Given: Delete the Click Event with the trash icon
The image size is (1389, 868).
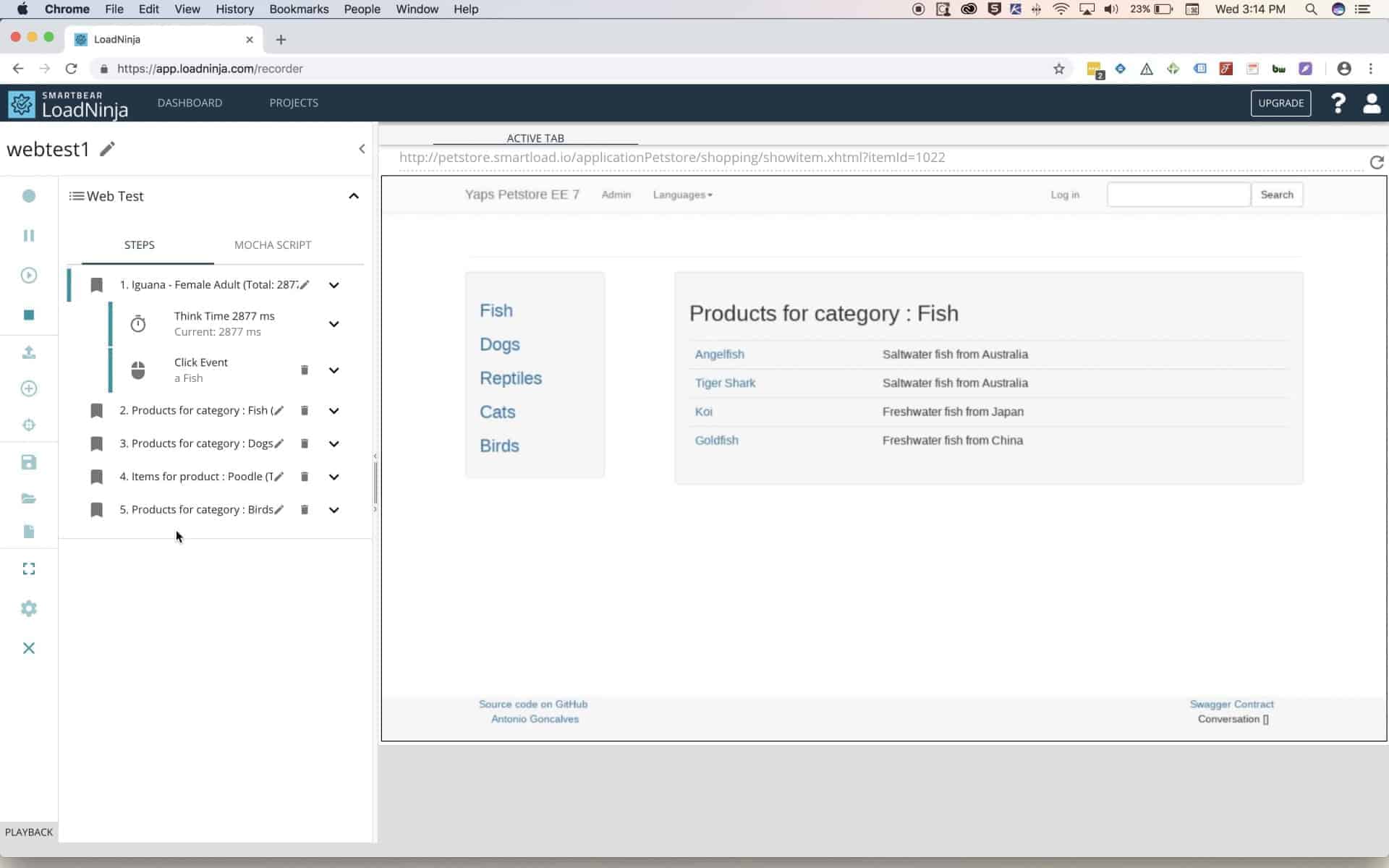Looking at the screenshot, I should point(305,370).
